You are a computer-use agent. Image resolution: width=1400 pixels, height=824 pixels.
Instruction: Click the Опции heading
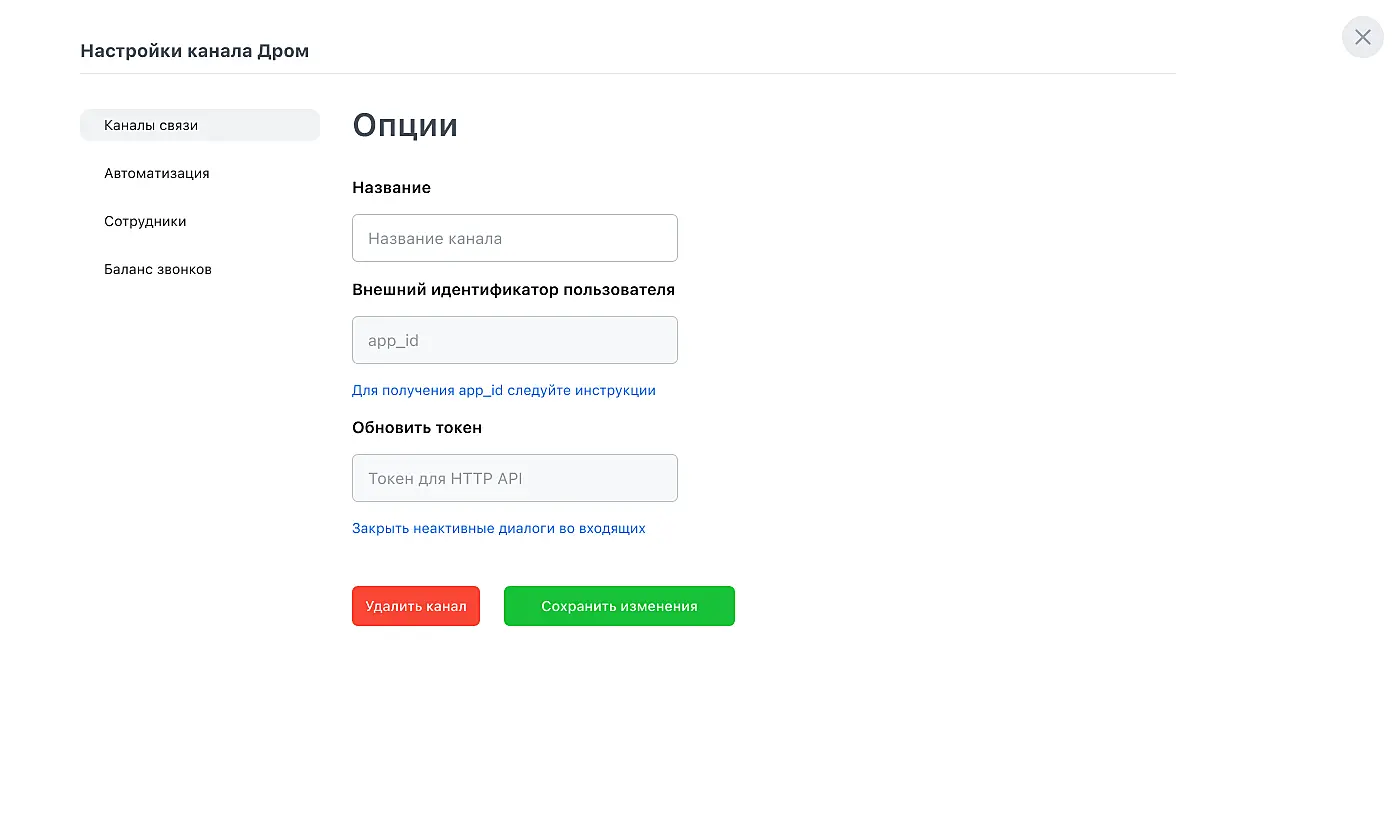(x=405, y=125)
